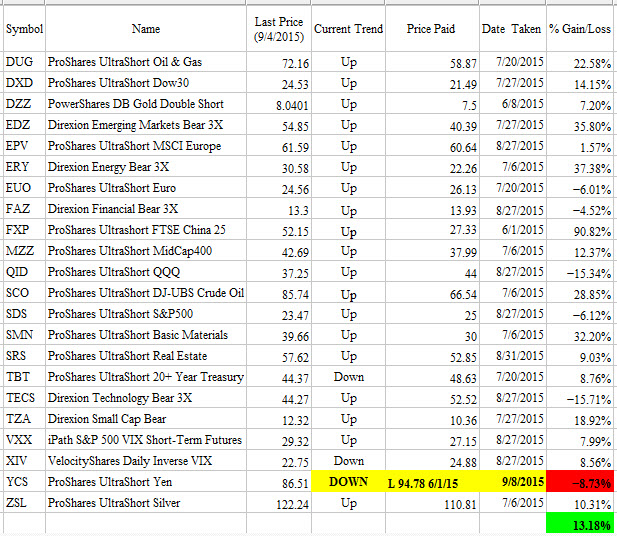The image size is (617, 536).
Task: Click ProShares UltraShort Oil & Gas name
Action: pos(146,62)
